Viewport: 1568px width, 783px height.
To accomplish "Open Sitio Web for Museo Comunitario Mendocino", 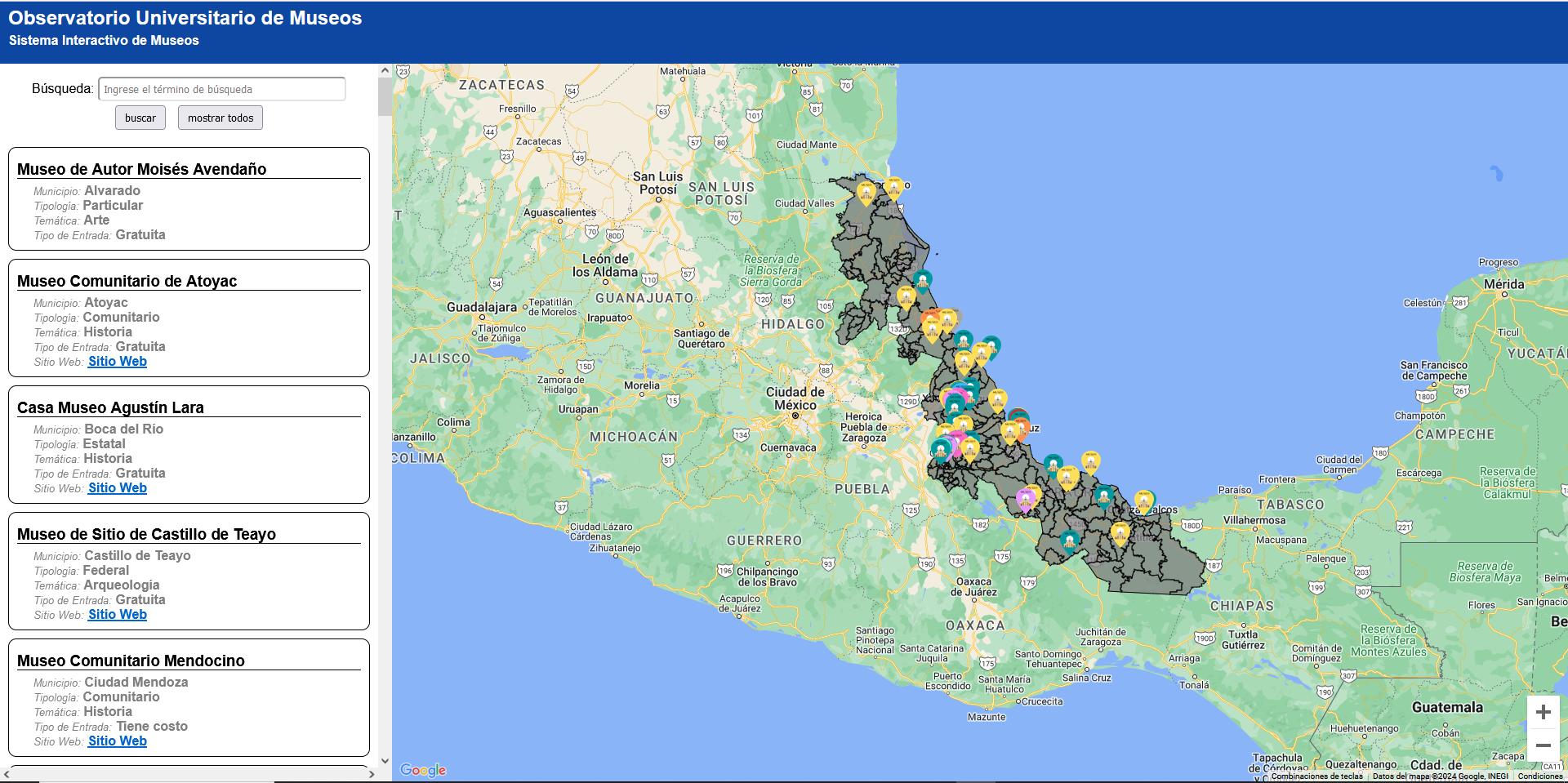I will [x=117, y=741].
